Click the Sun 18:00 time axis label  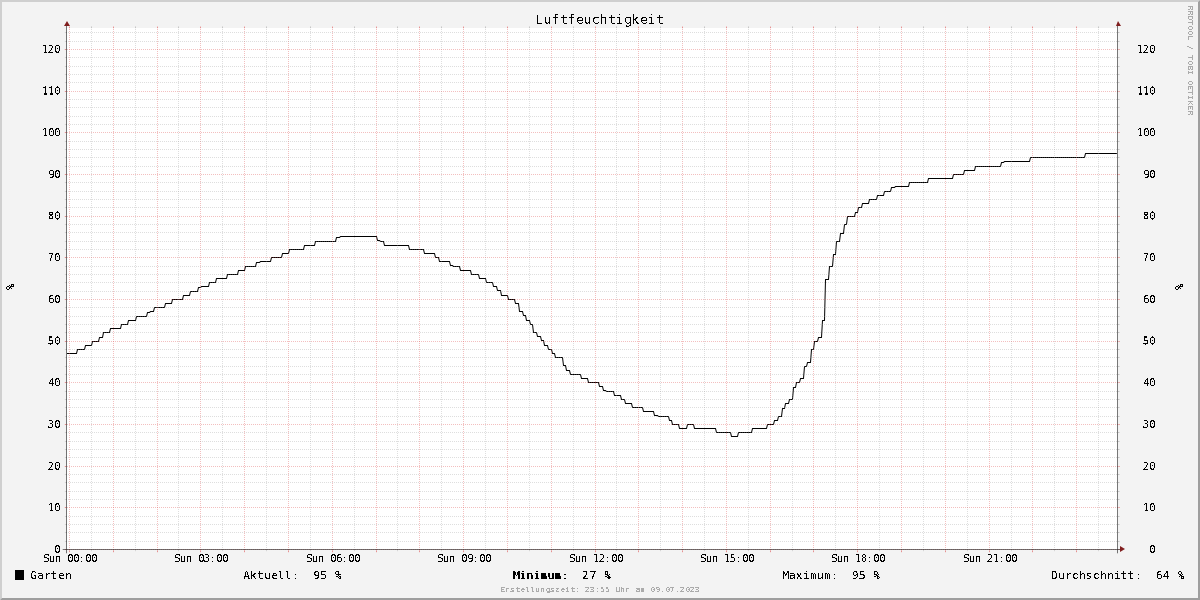tap(859, 558)
